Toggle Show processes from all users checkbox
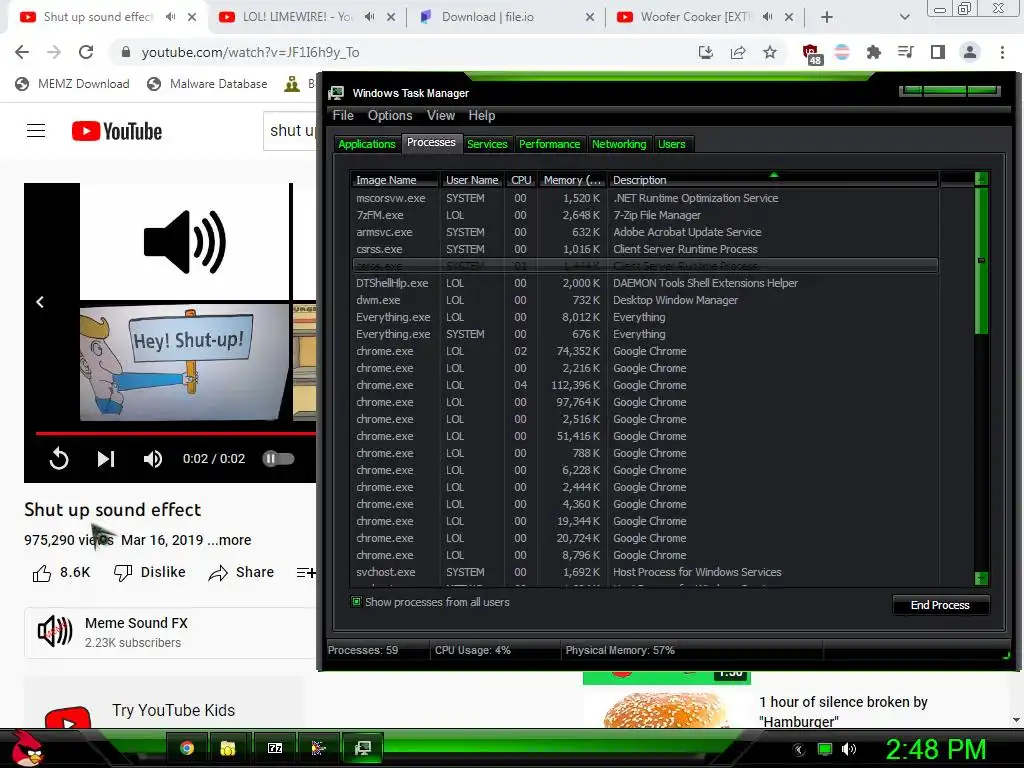The image size is (1024, 768). tap(357, 601)
